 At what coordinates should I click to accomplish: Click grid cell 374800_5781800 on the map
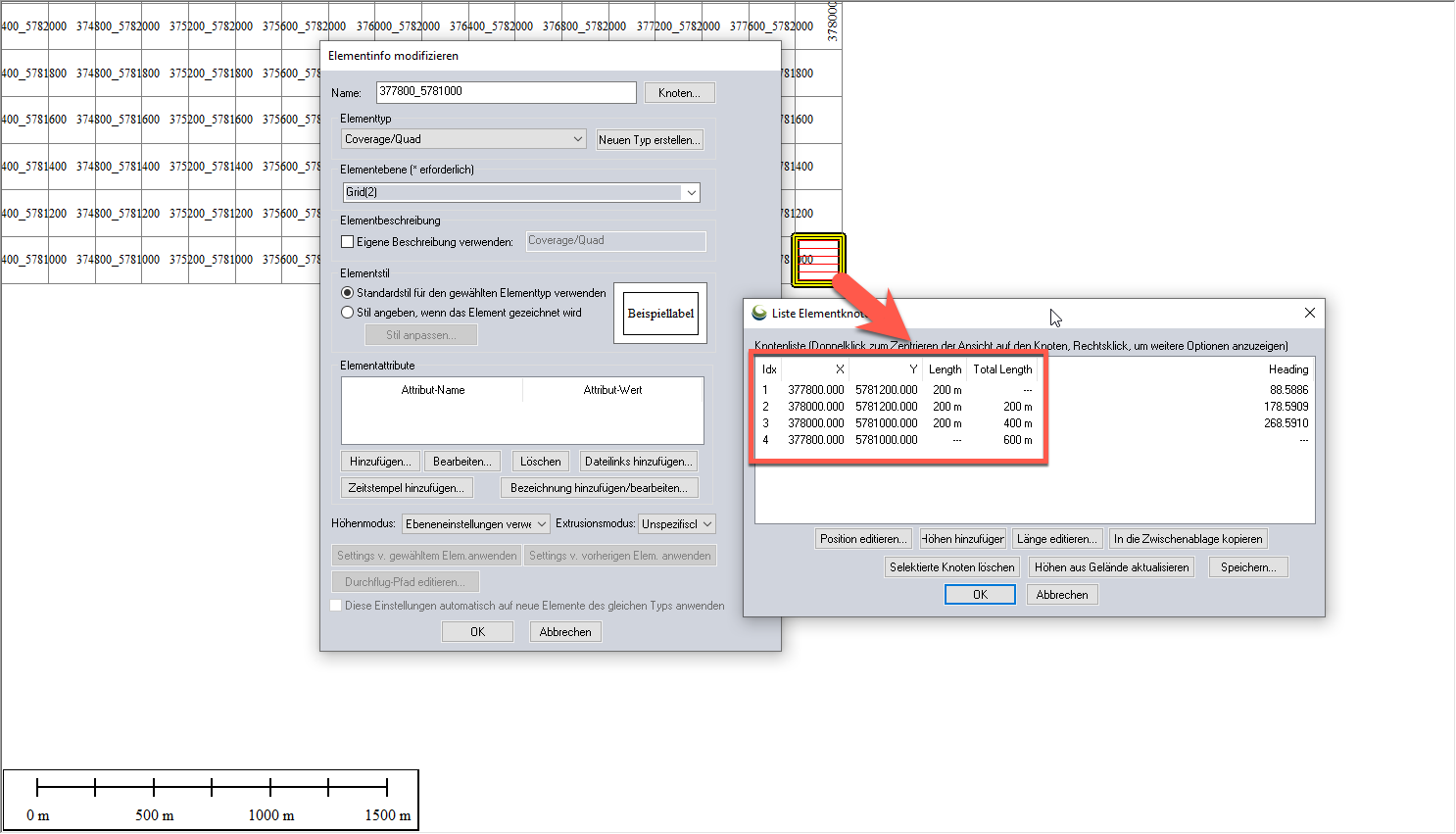pyautogui.click(x=119, y=74)
